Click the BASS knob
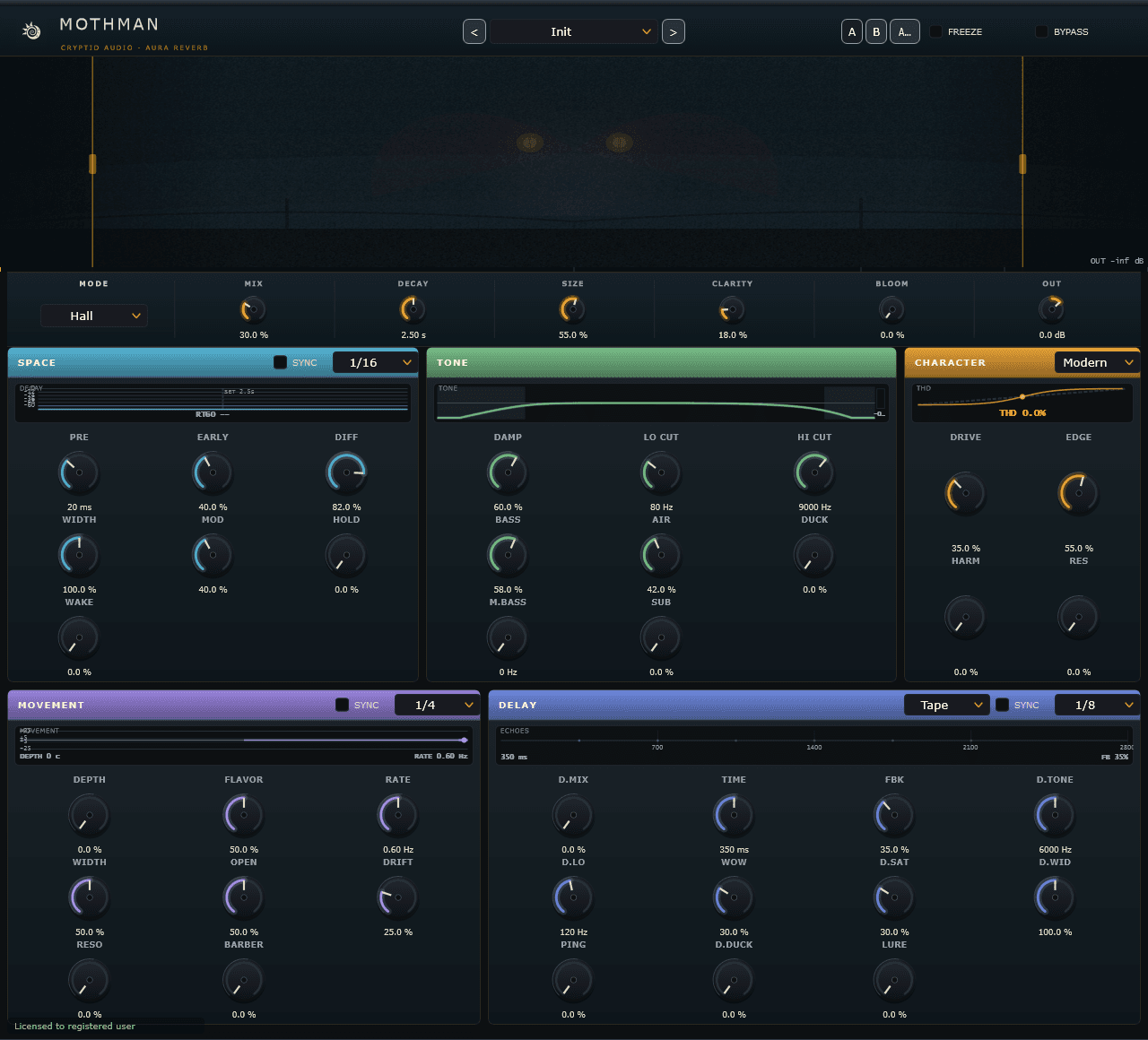Screen dimensions: 1148x1040 coord(508,556)
